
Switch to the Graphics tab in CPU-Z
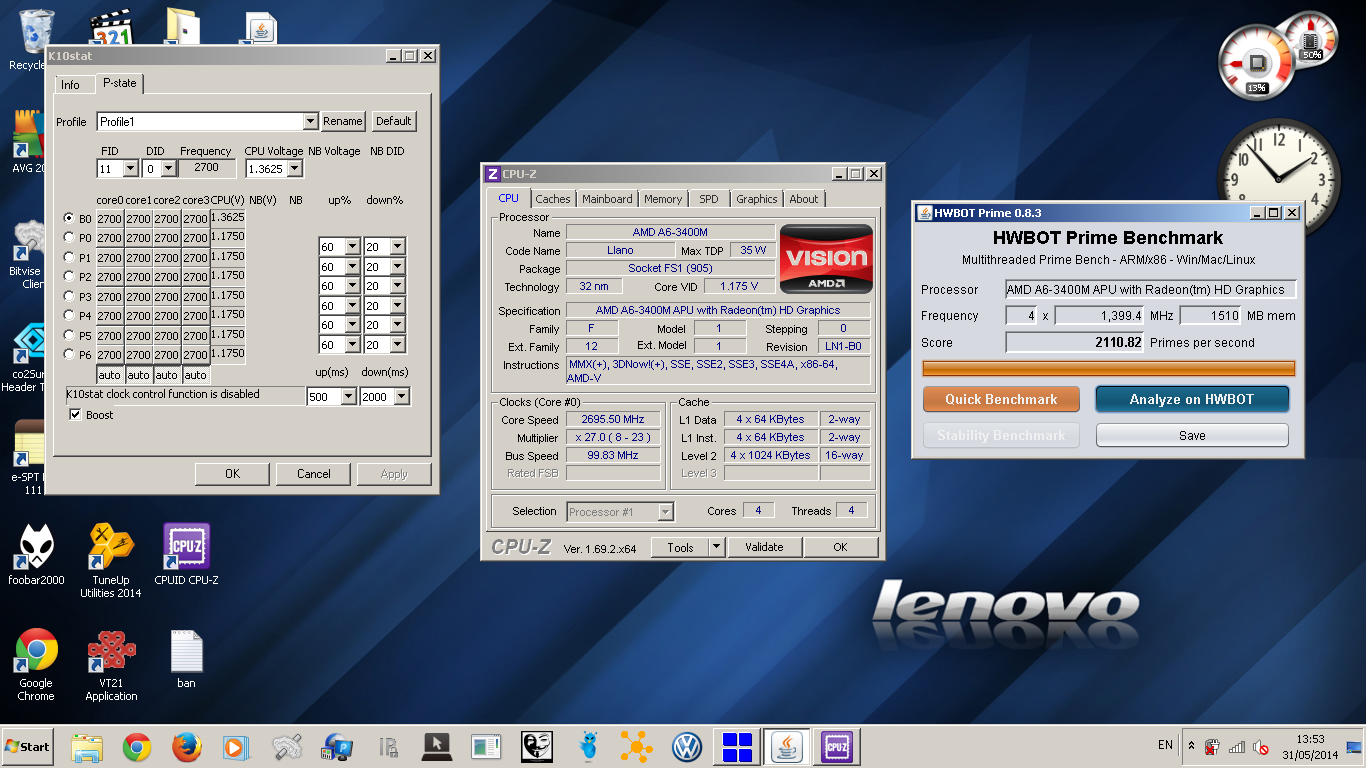(x=757, y=199)
